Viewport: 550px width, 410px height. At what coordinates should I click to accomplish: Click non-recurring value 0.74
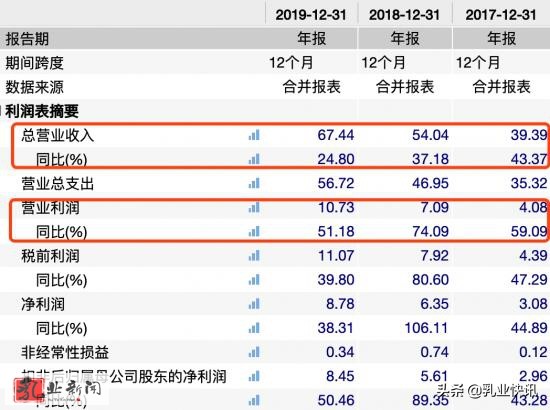[434, 352]
